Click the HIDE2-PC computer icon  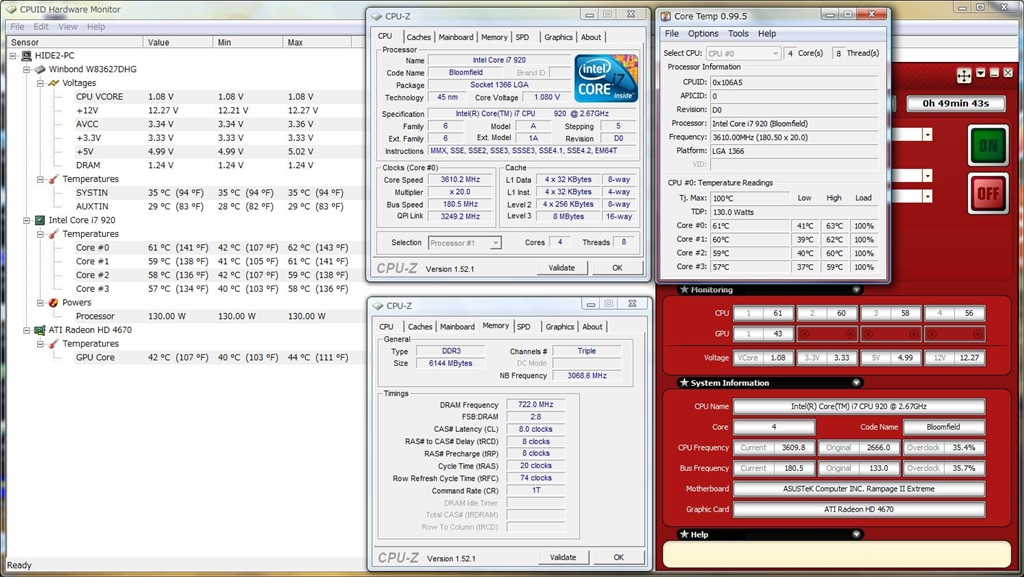pos(26,56)
